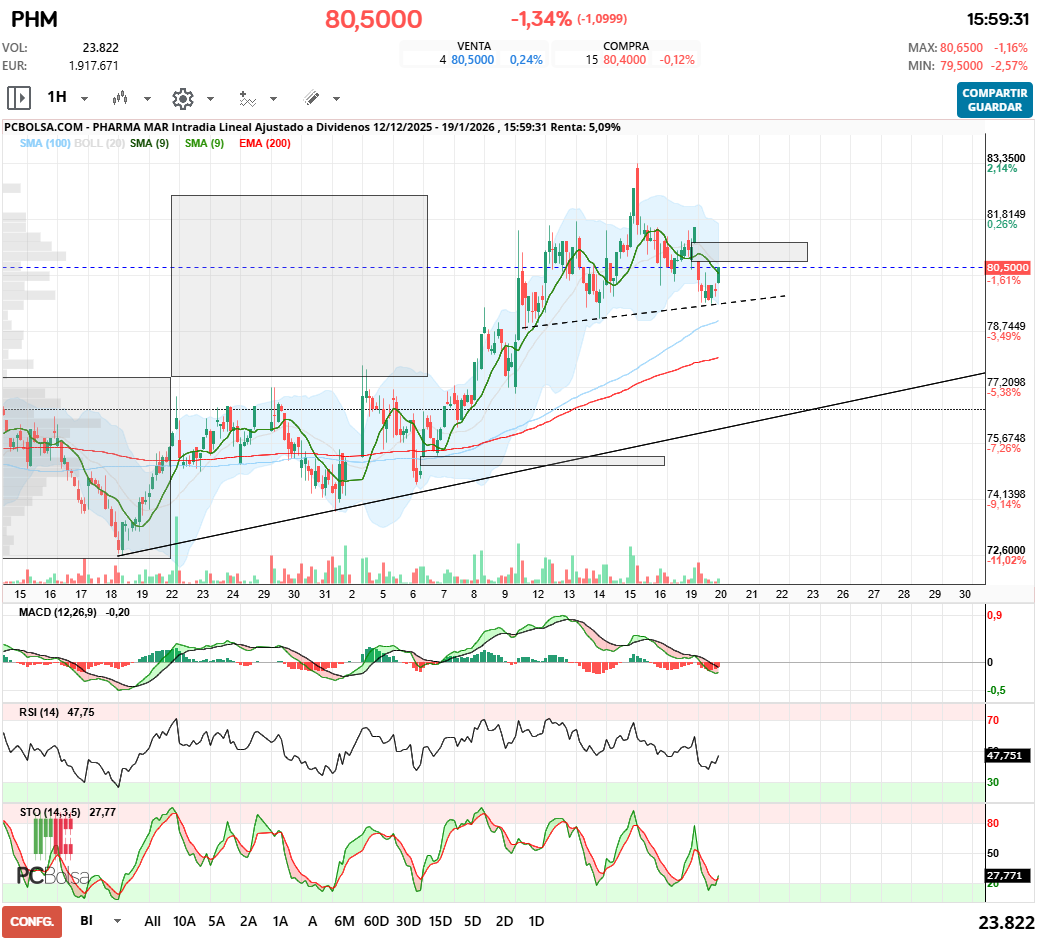1048x943 pixels.
Task: Select the All time range
Action: [152, 921]
